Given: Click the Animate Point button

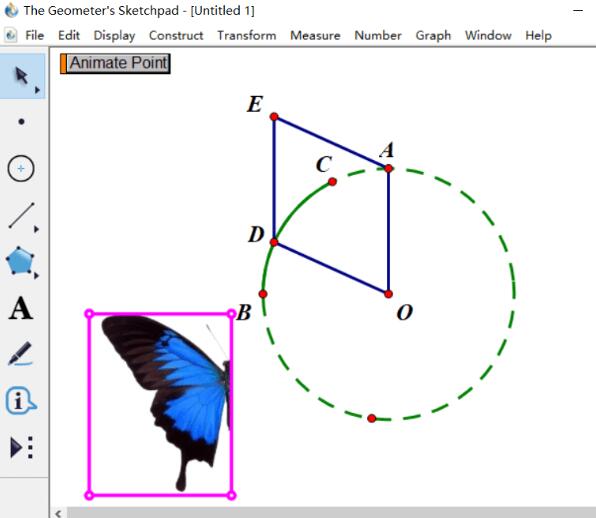Looking at the screenshot, I should point(115,63).
